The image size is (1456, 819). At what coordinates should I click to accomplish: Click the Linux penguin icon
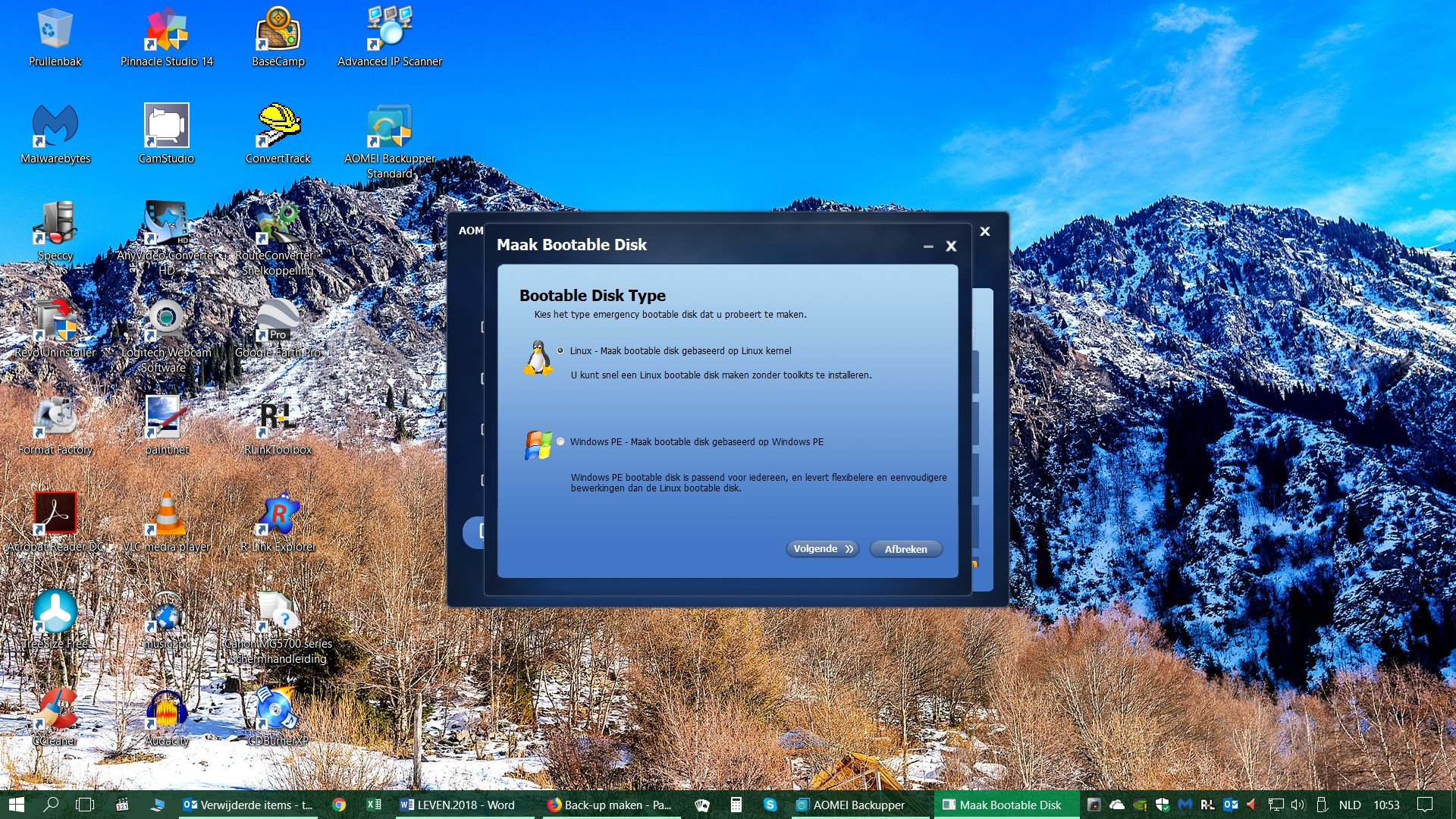[538, 358]
